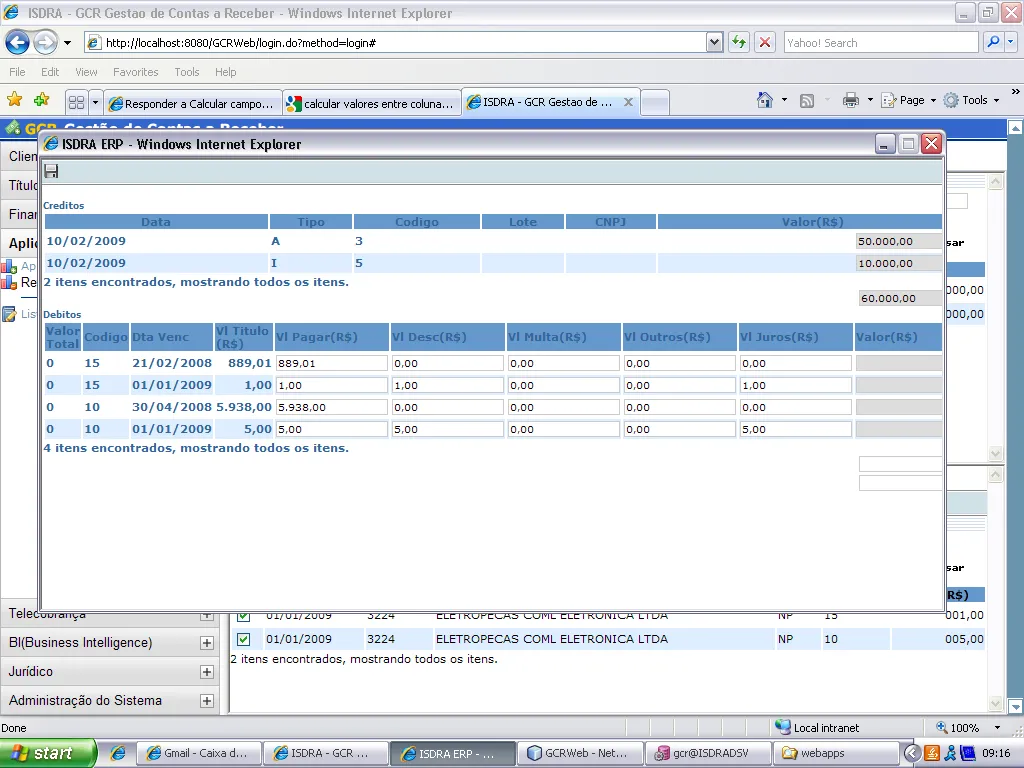The image size is (1024, 768).
Task: Click the credits total field 60.000,00
Action: pyautogui.click(x=901, y=298)
